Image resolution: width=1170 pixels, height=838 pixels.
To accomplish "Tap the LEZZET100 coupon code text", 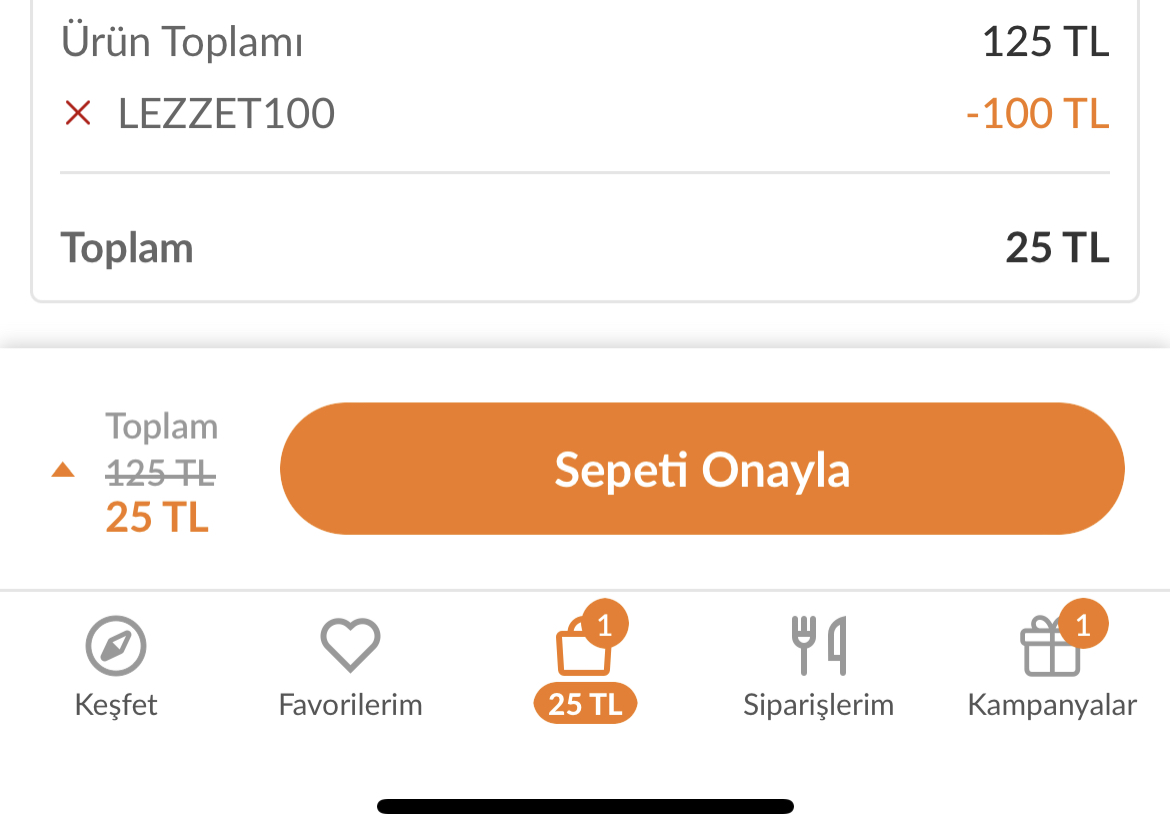I will (226, 114).
